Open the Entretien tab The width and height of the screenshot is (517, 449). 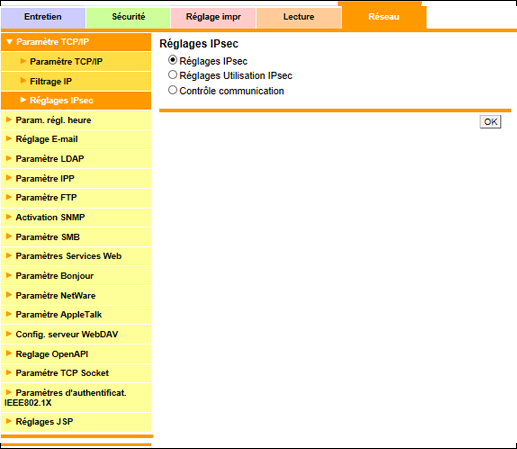tap(43, 17)
